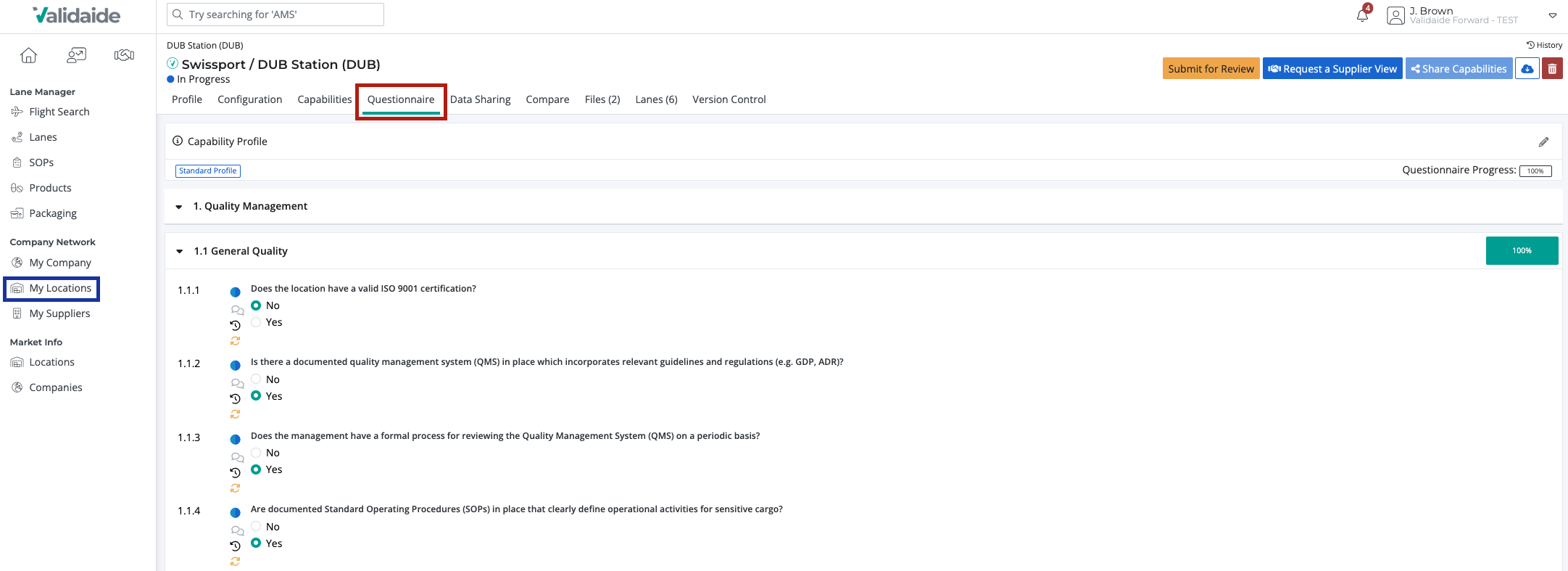Click the green 100% General Quality indicator
The width and height of the screenshot is (1568, 571).
coord(1522,251)
